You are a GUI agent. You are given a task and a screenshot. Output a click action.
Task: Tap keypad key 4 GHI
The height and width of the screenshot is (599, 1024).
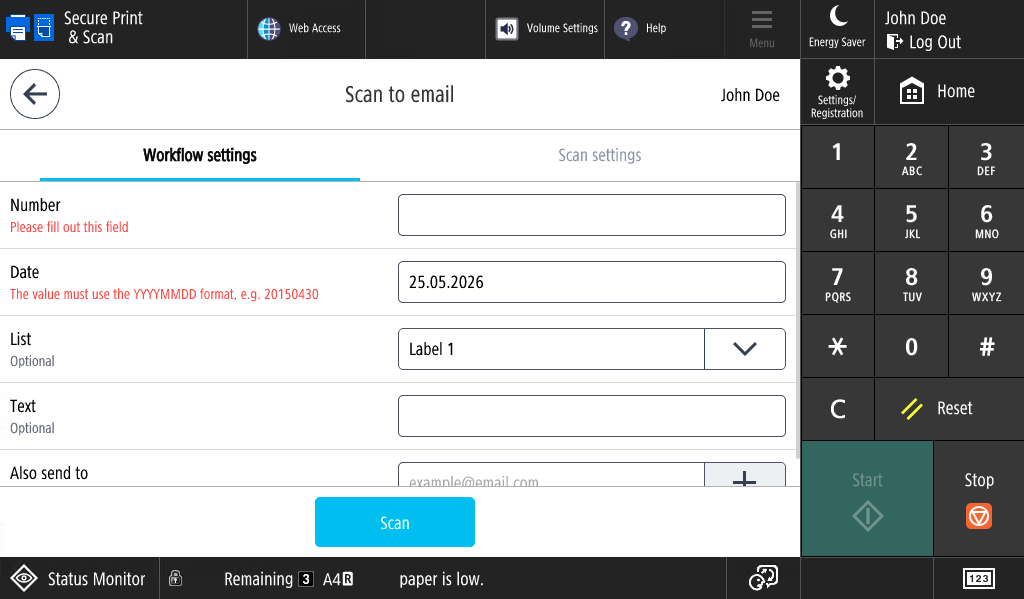coord(837,220)
